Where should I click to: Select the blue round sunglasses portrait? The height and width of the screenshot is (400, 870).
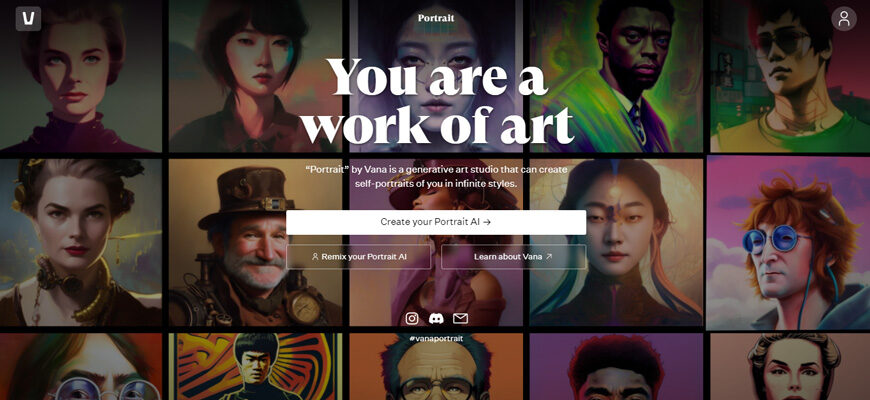(x=788, y=242)
